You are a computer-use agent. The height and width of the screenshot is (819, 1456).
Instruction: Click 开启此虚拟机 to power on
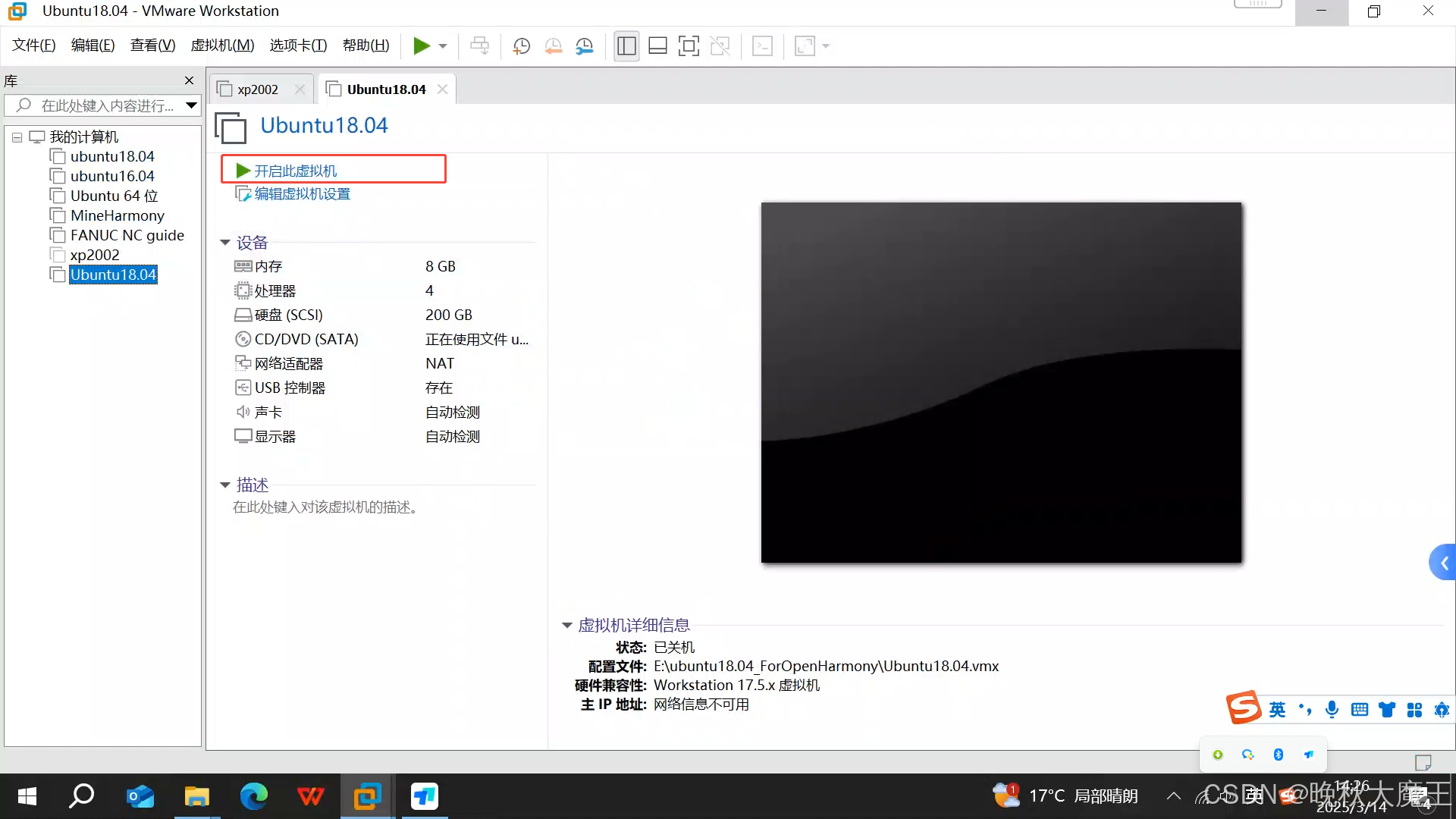point(295,171)
